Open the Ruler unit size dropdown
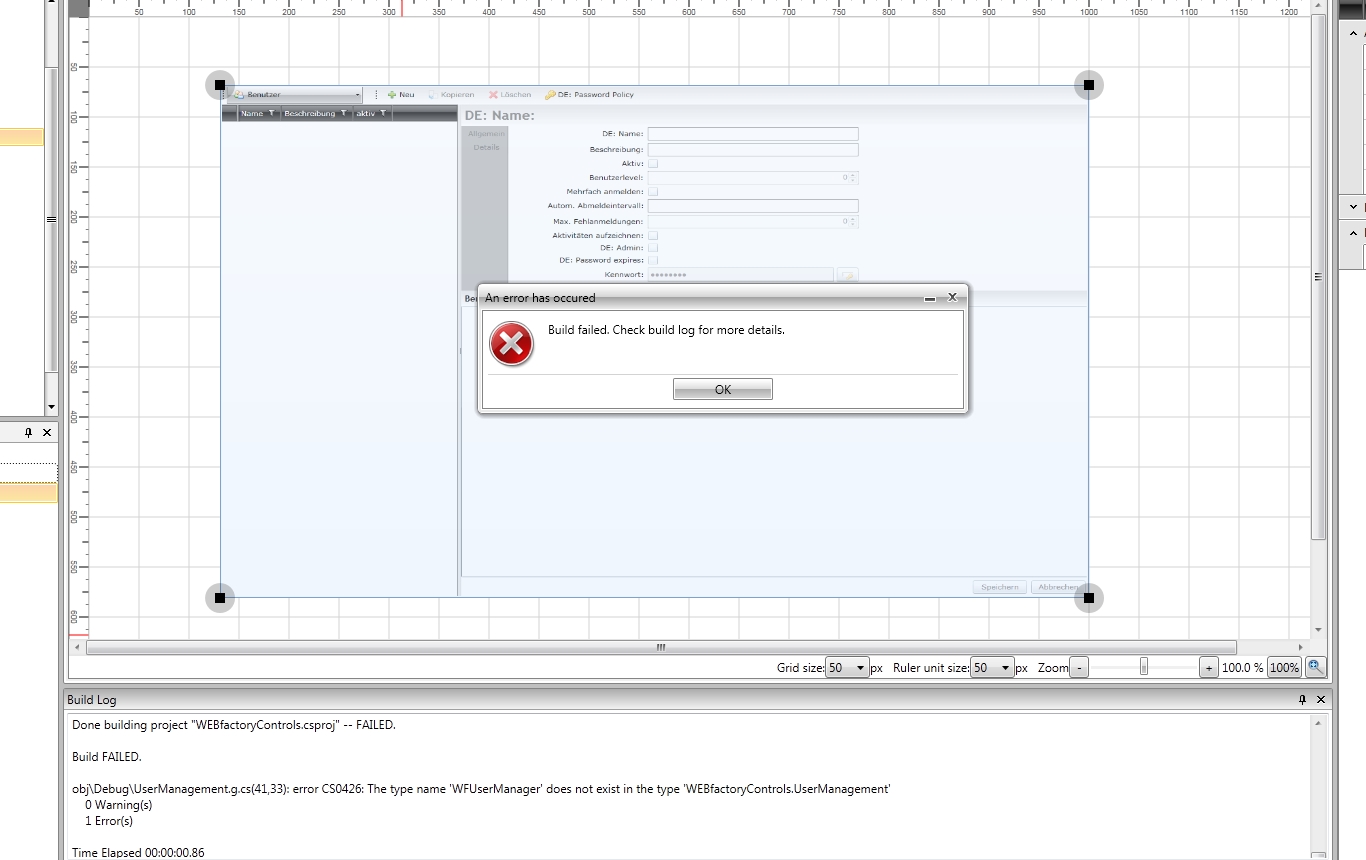Image resolution: width=1366 pixels, height=860 pixels. coord(994,668)
